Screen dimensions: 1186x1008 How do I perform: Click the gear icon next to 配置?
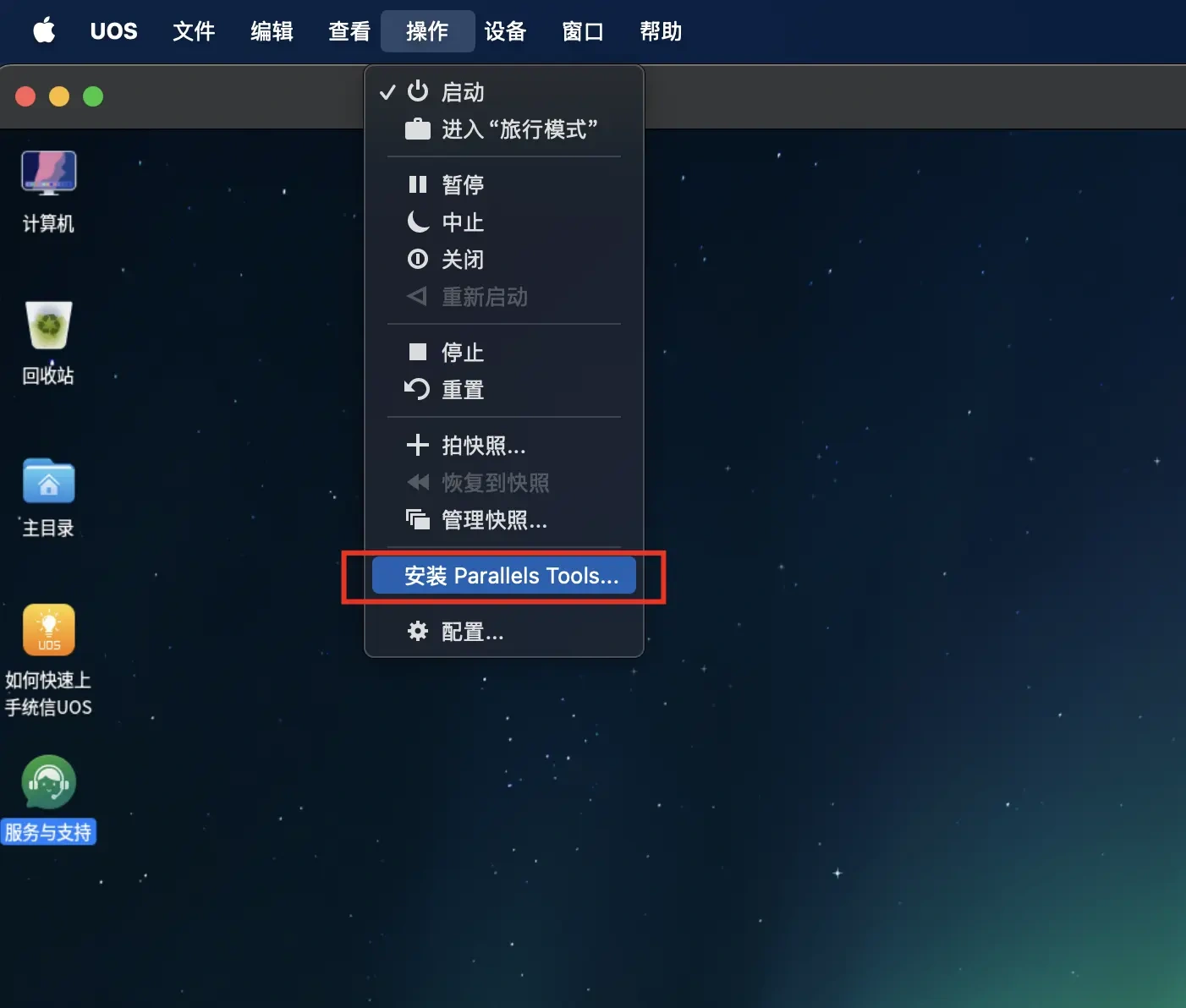(418, 631)
